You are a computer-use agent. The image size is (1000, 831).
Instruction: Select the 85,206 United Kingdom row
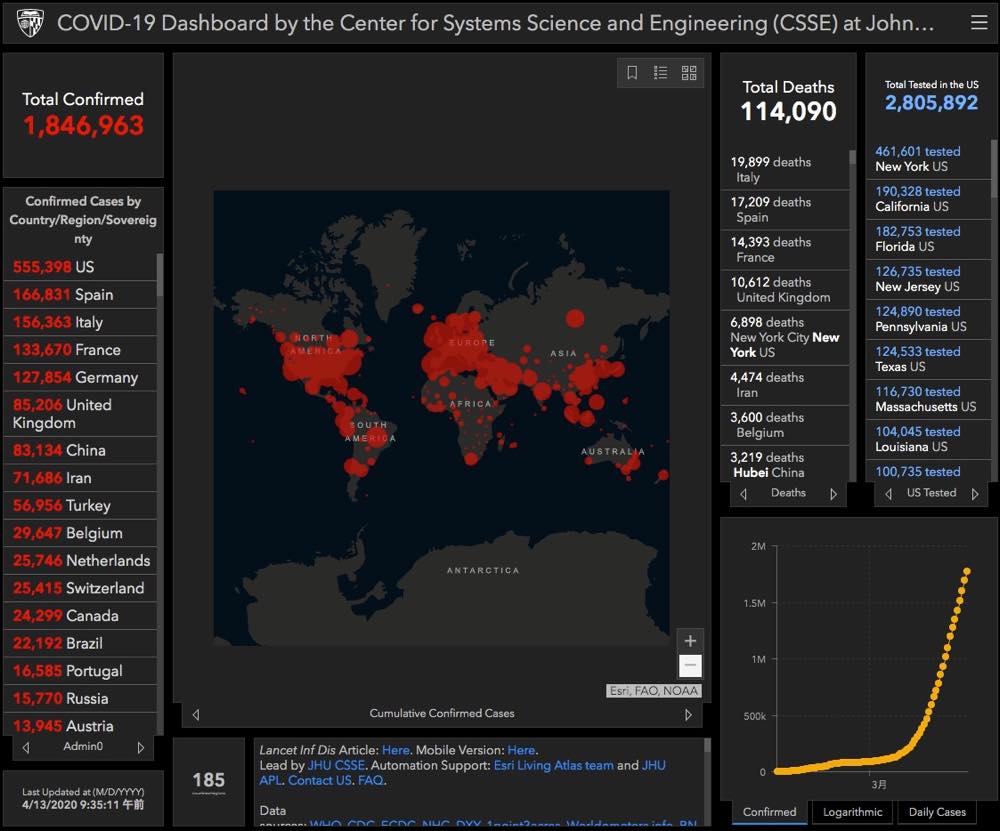pyautogui.click(x=80, y=414)
